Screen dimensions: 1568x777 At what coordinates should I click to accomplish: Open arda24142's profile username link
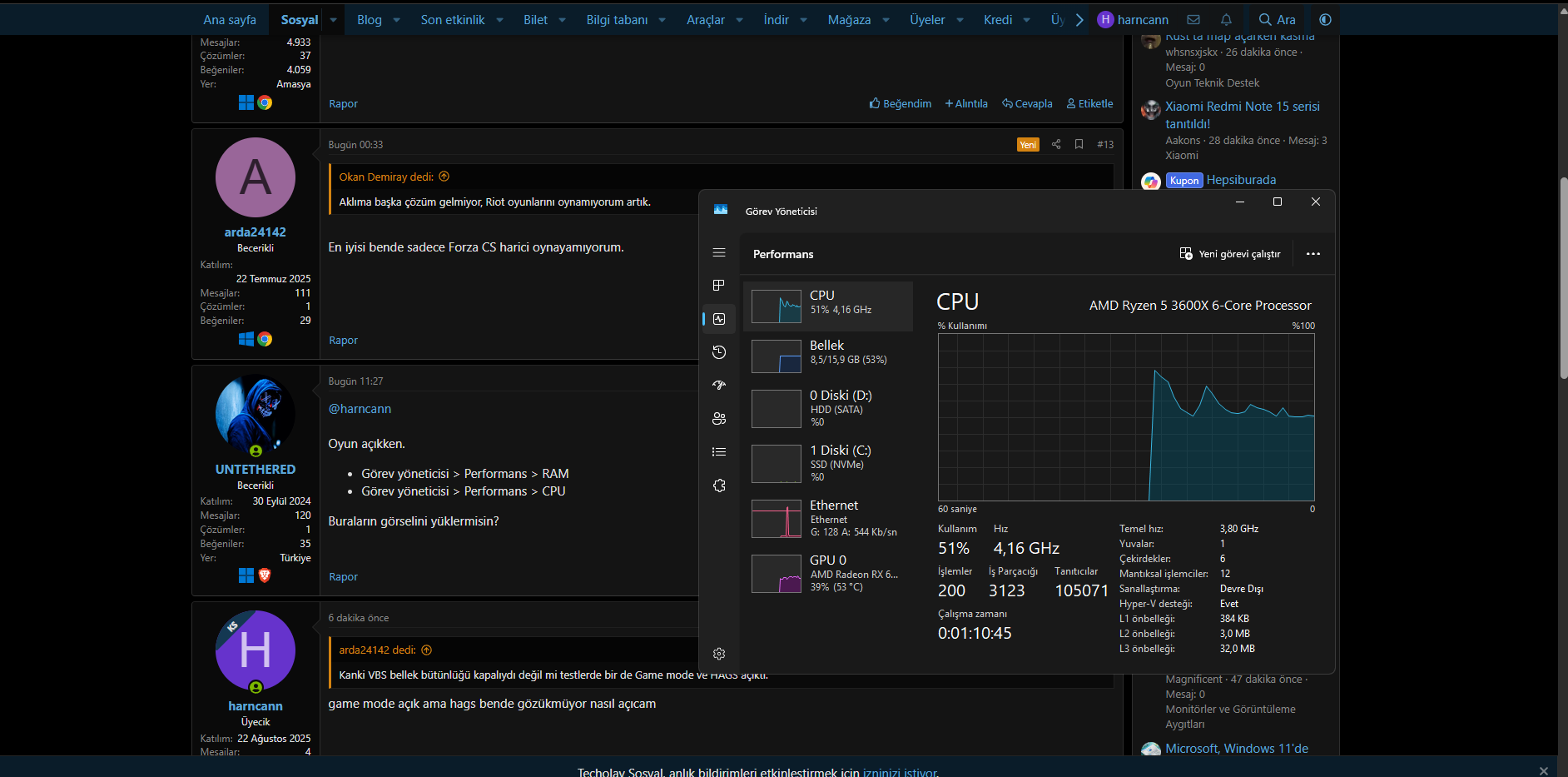click(x=256, y=232)
